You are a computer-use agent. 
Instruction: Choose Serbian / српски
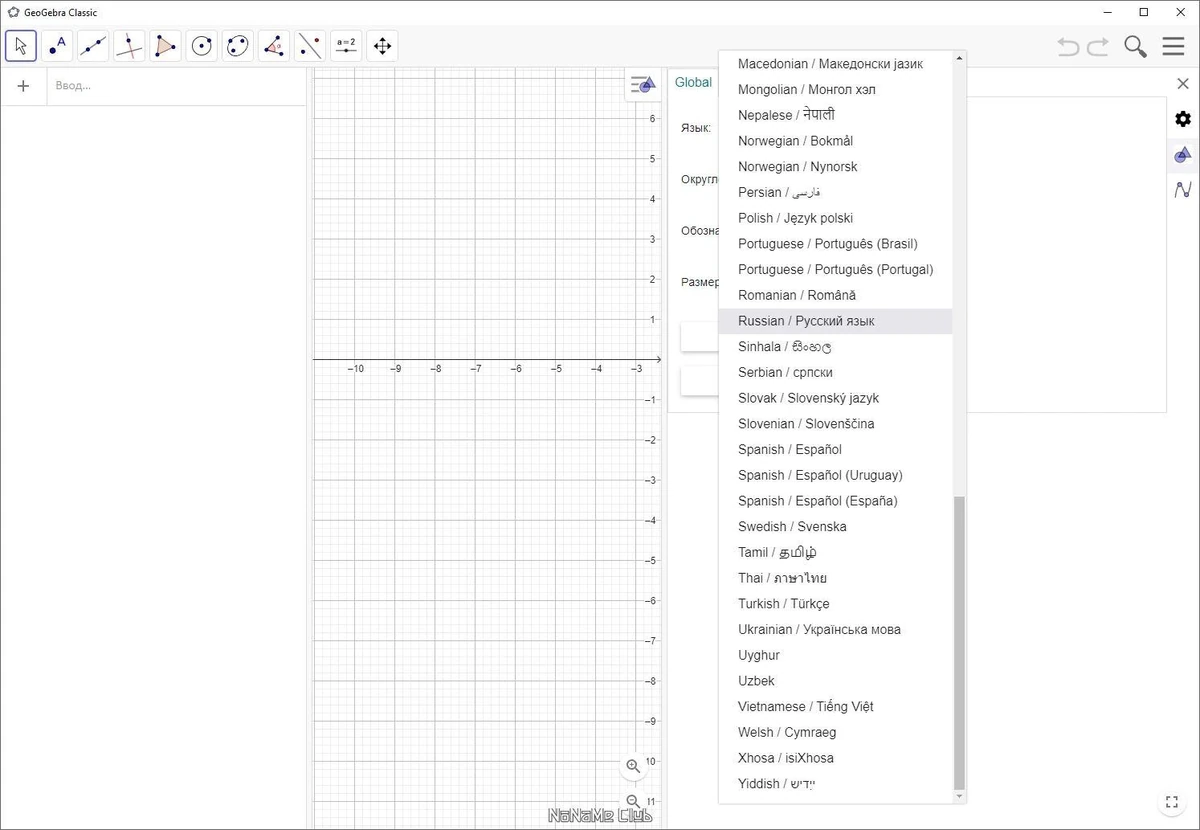[835, 372]
